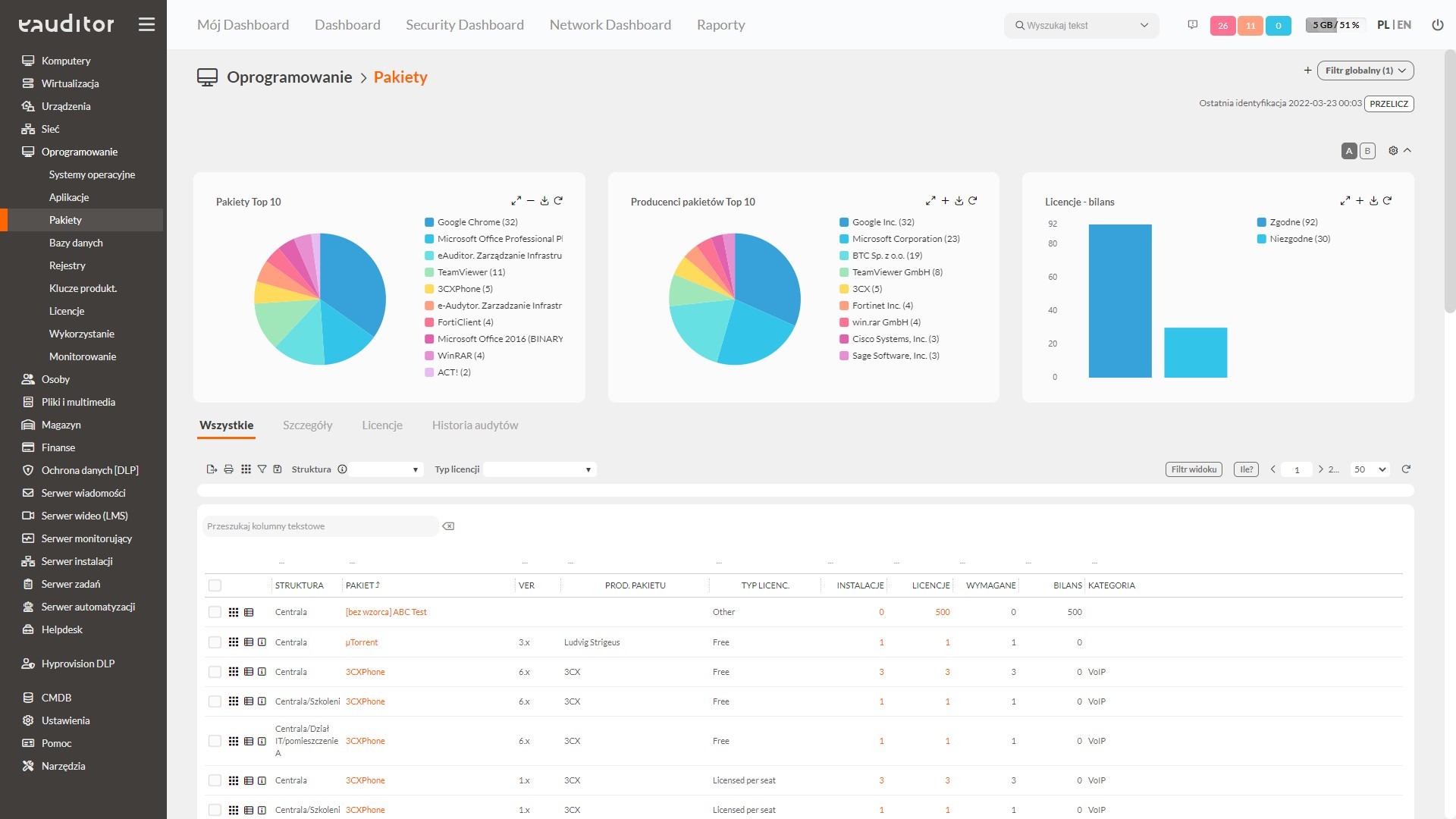Viewport: 1456px width, 819px height.
Task: Add a new global filter with plus icon
Action: 1307,71
